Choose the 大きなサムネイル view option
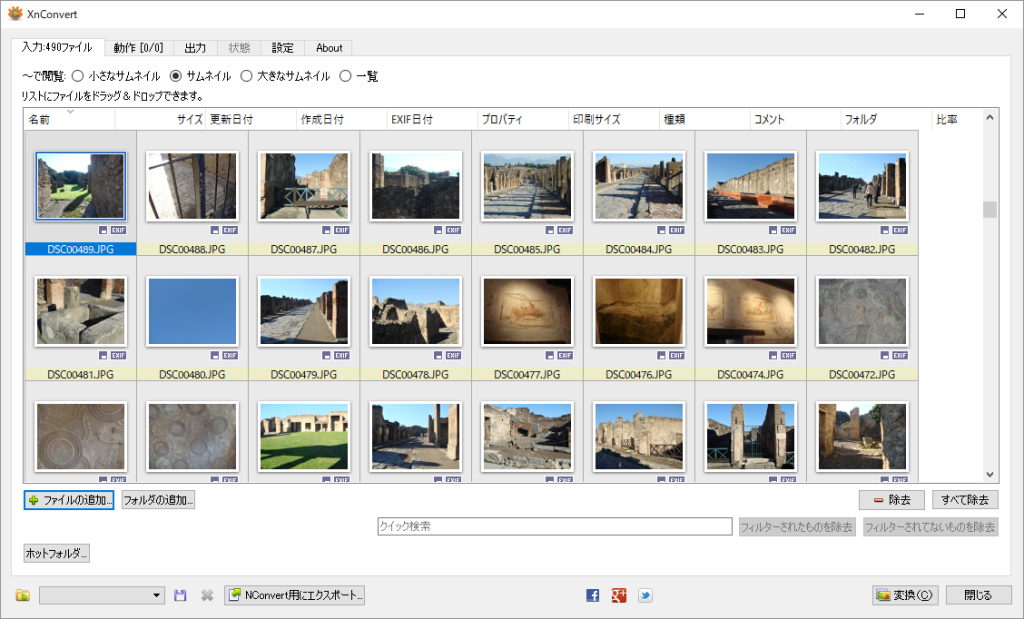This screenshot has height=619, width=1024. [x=246, y=76]
